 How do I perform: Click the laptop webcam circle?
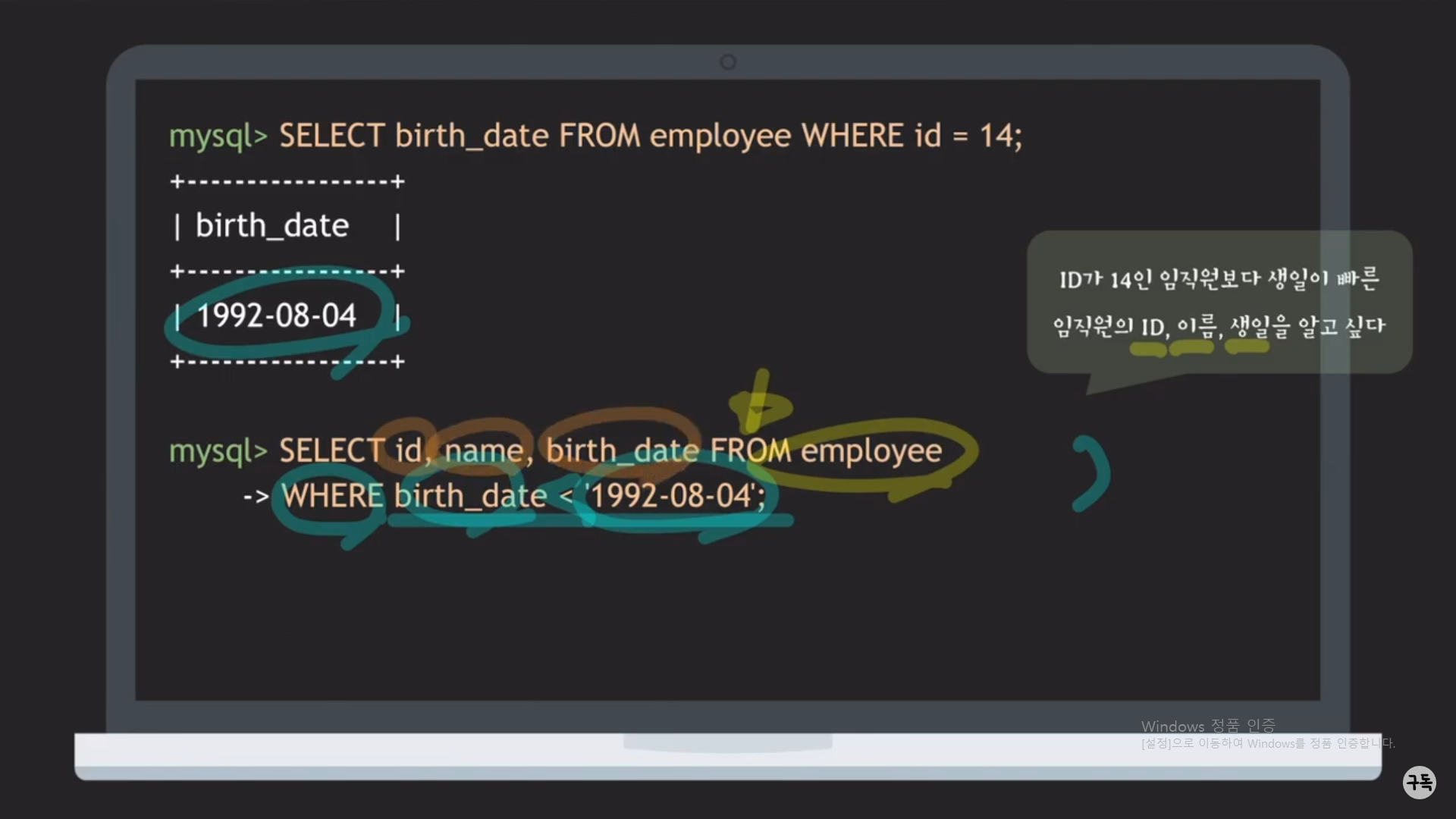pos(728,62)
